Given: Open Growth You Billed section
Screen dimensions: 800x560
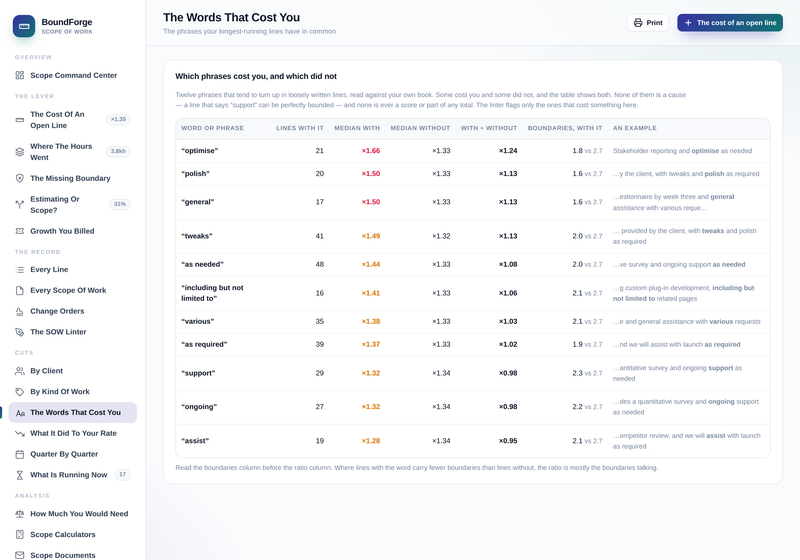Looking at the screenshot, I should pyautogui.click(x=72, y=231).
